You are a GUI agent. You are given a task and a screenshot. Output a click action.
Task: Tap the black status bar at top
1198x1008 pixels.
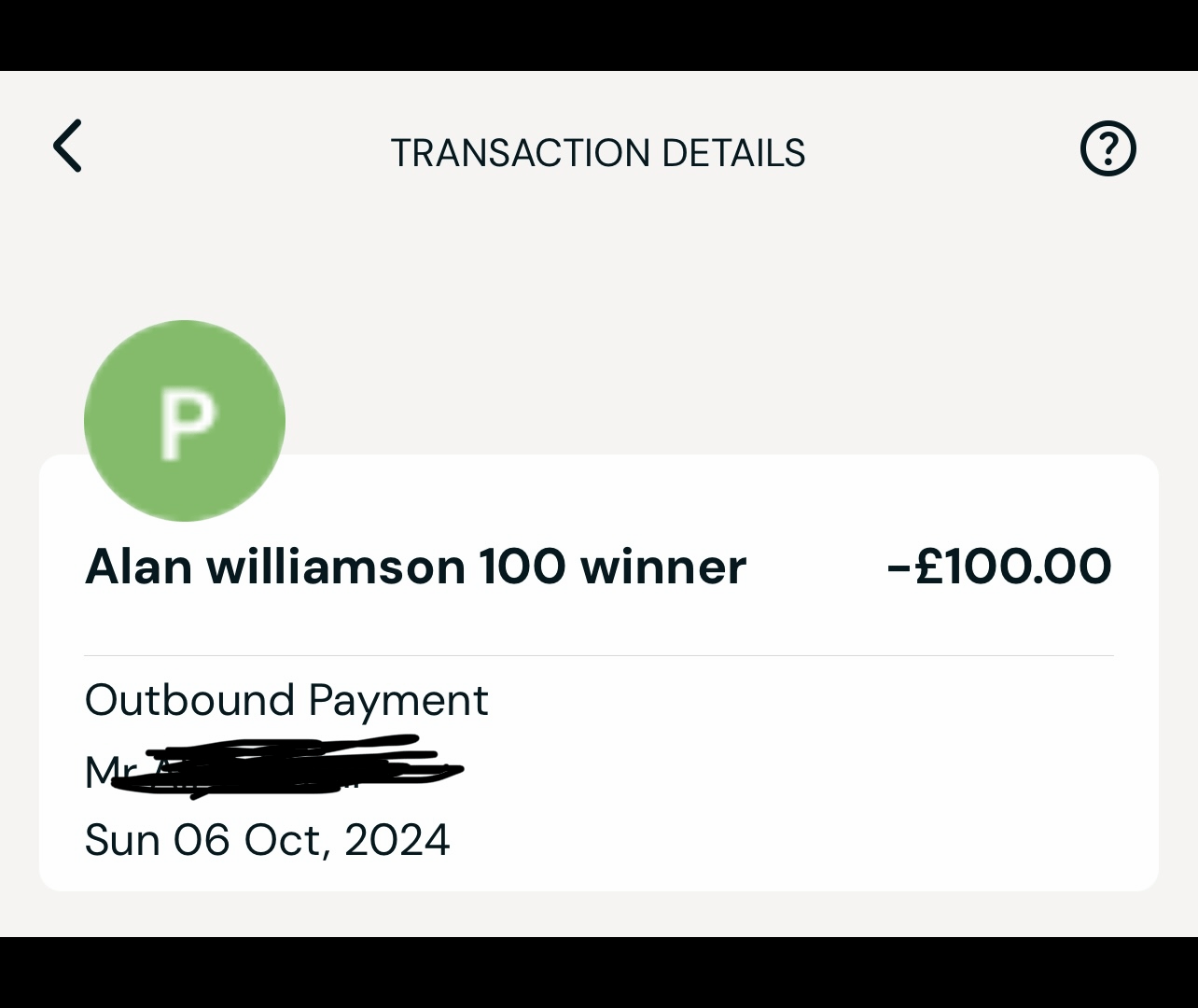tap(599, 35)
